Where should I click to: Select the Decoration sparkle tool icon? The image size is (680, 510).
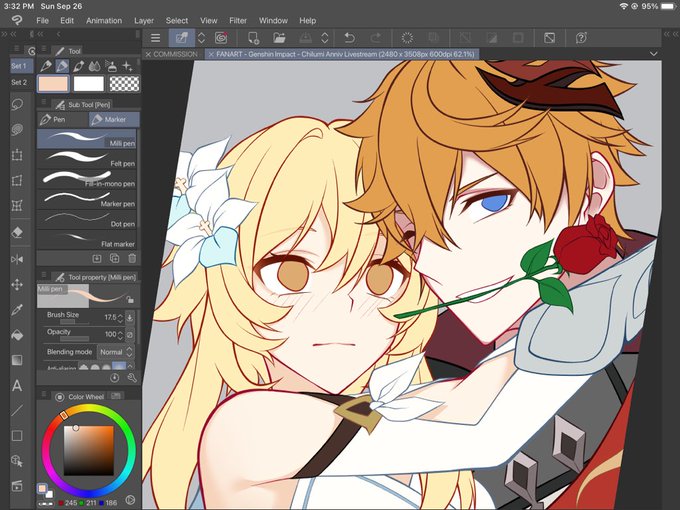[128, 66]
